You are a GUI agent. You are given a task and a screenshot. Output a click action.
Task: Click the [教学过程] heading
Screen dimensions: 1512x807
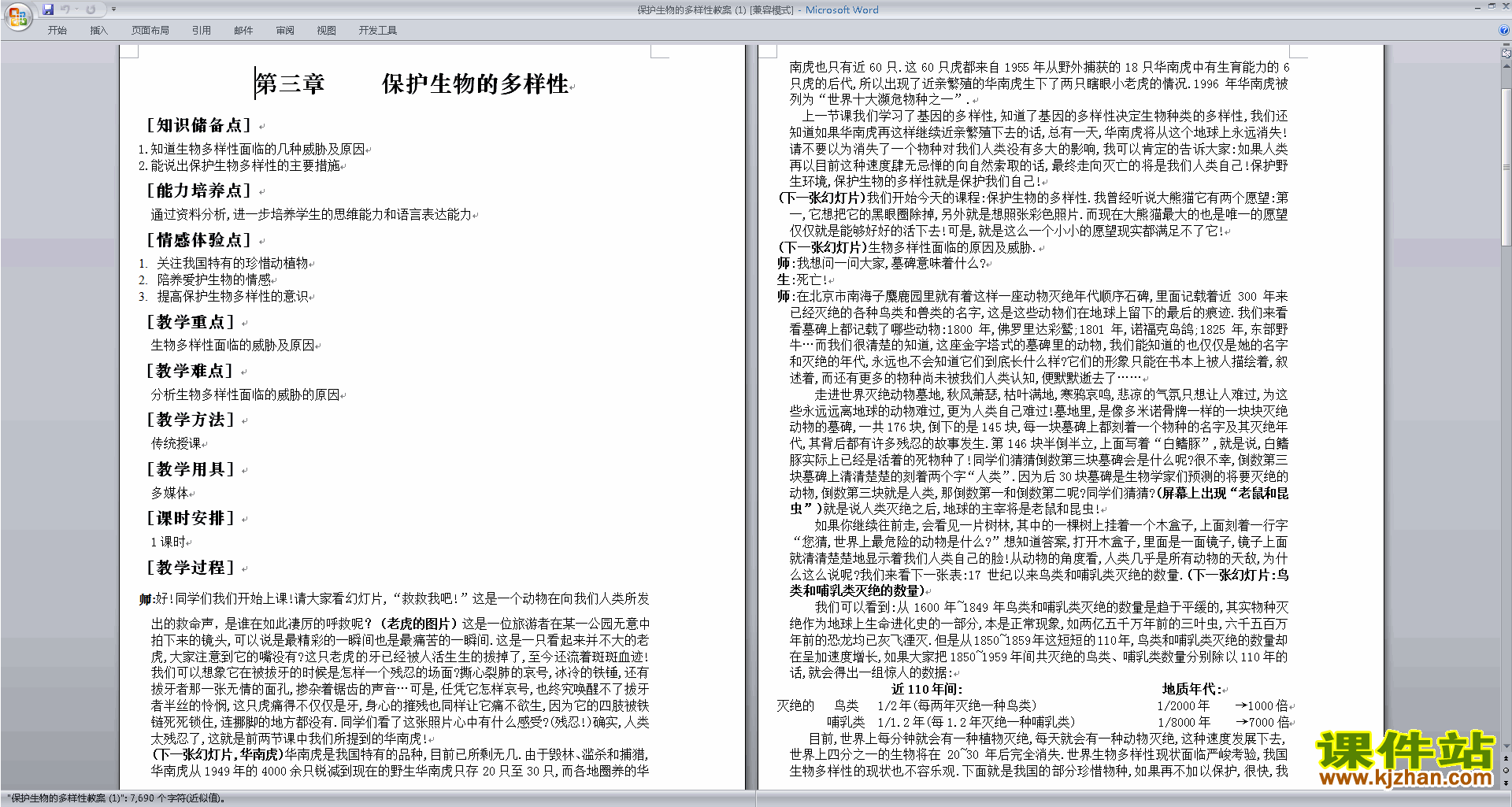(190, 568)
